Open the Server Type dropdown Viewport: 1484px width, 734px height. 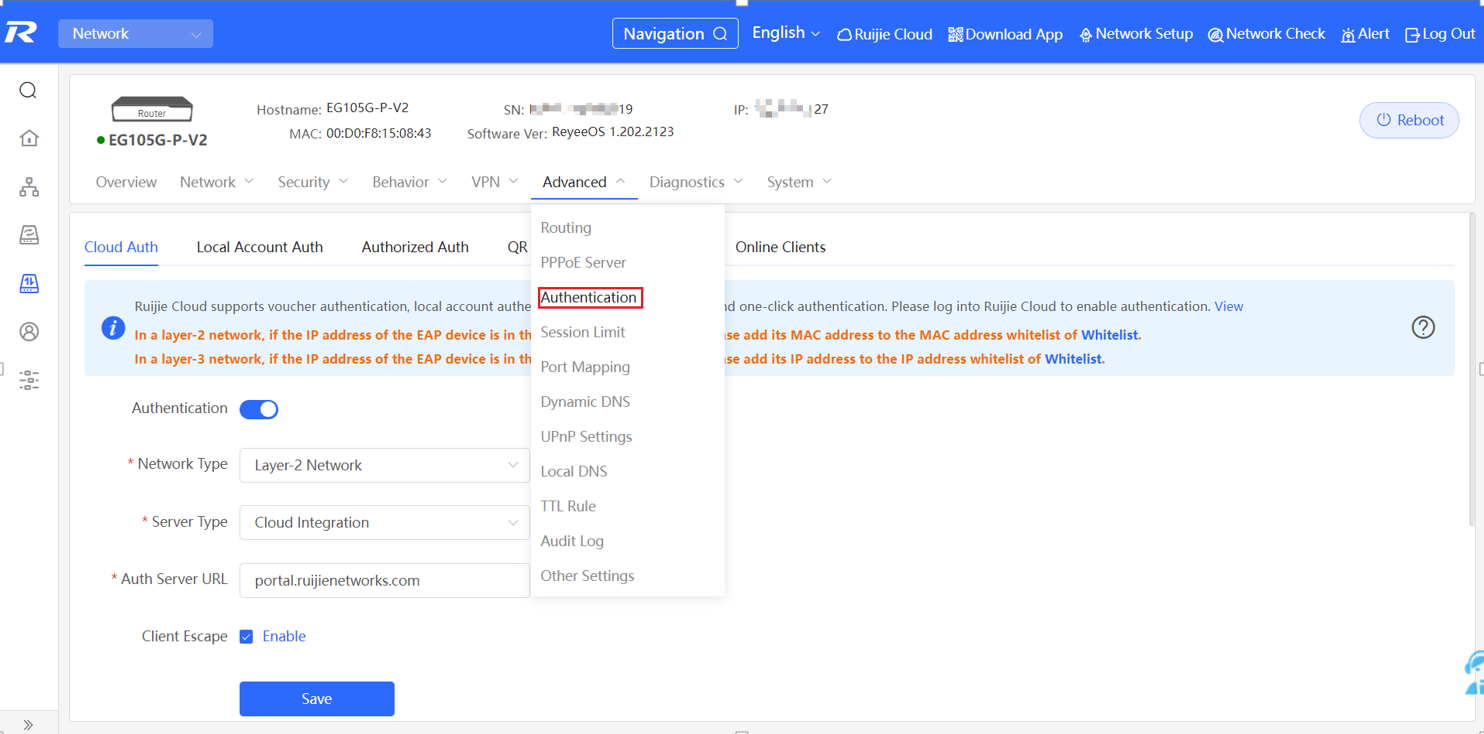click(384, 523)
